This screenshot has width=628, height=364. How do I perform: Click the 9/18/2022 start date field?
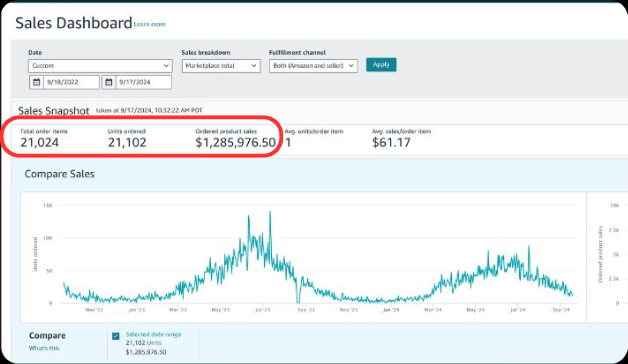point(71,82)
